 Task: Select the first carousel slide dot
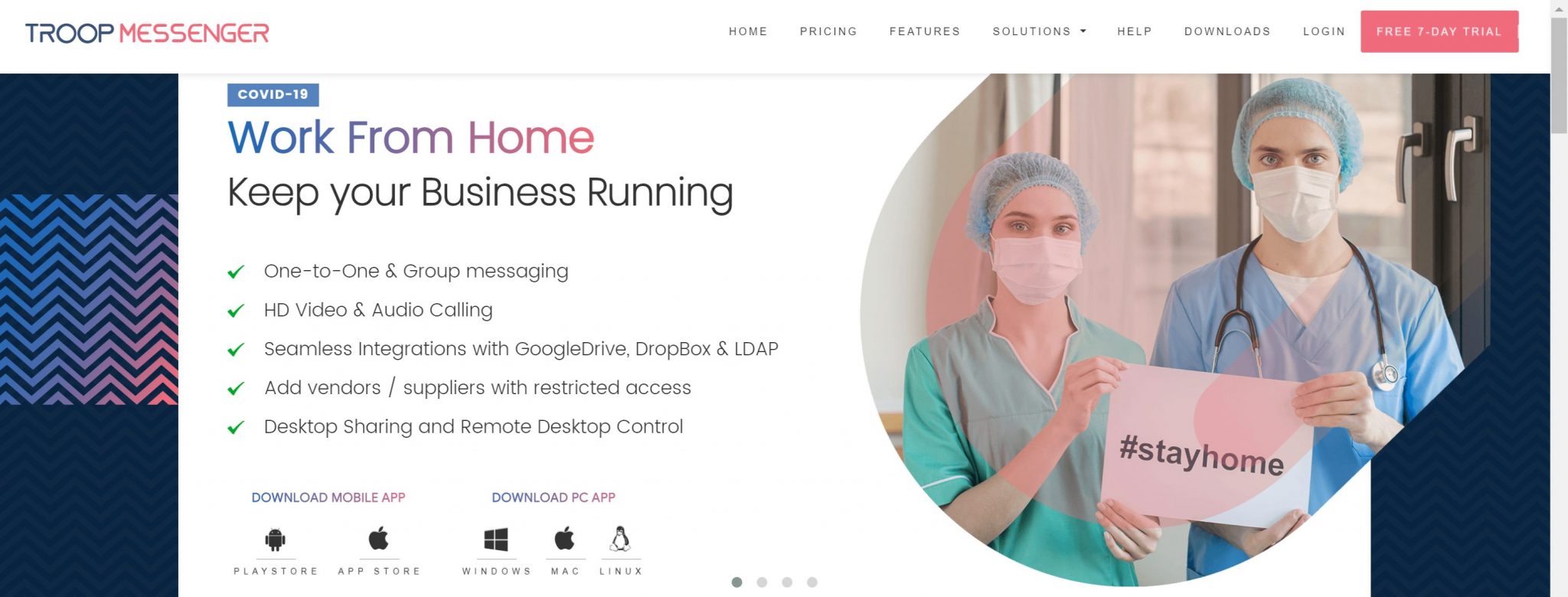737,582
